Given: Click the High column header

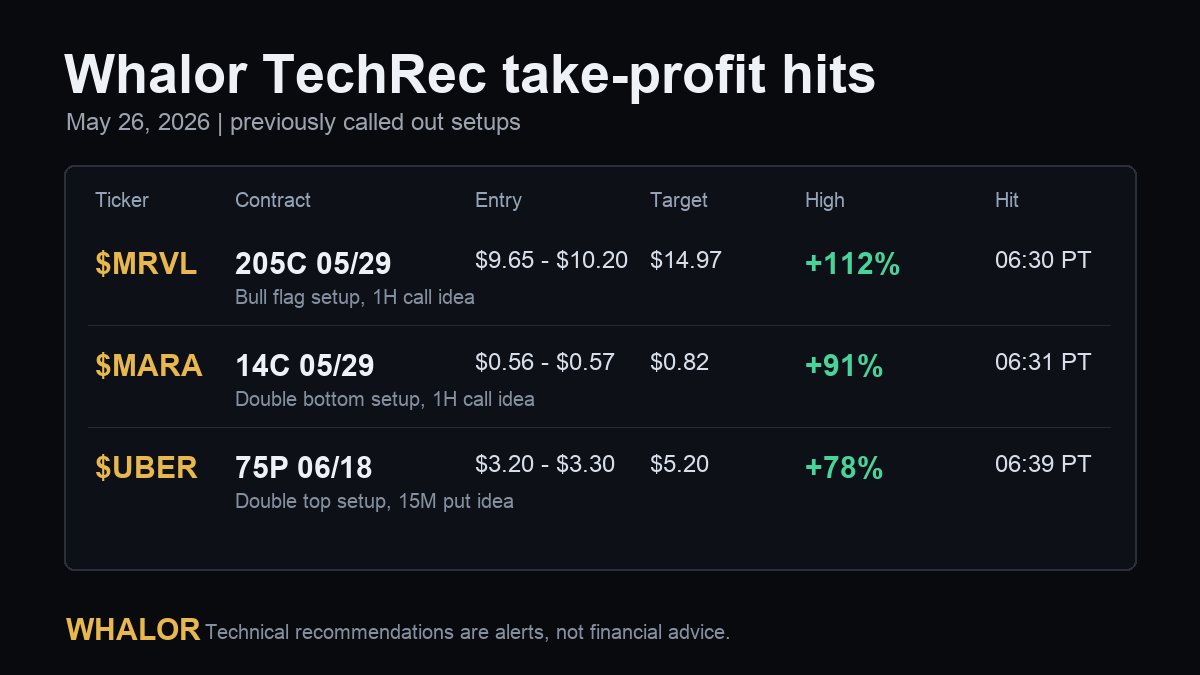Looking at the screenshot, I should click(825, 200).
